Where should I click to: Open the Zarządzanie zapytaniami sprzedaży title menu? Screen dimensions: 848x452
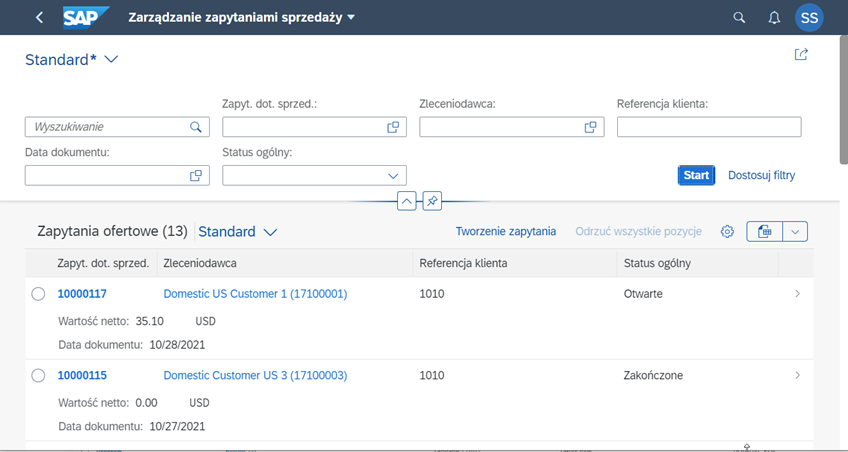(x=242, y=17)
